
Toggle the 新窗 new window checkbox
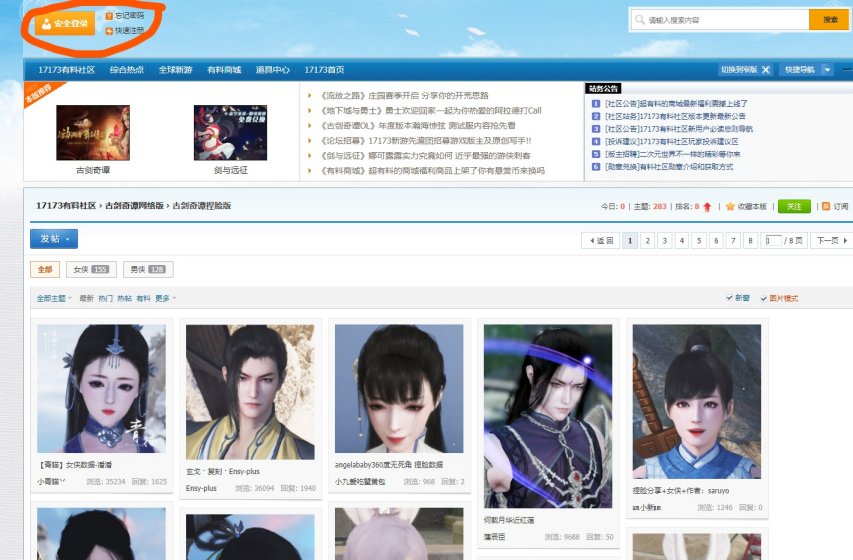(730, 298)
